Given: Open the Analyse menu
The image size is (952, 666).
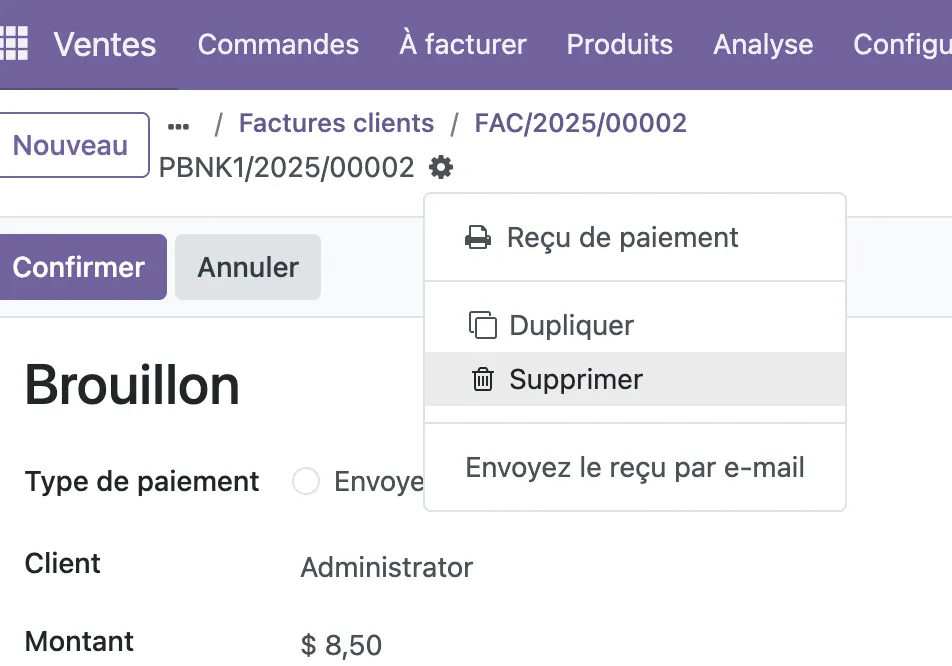Looking at the screenshot, I should click(x=763, y=44).
